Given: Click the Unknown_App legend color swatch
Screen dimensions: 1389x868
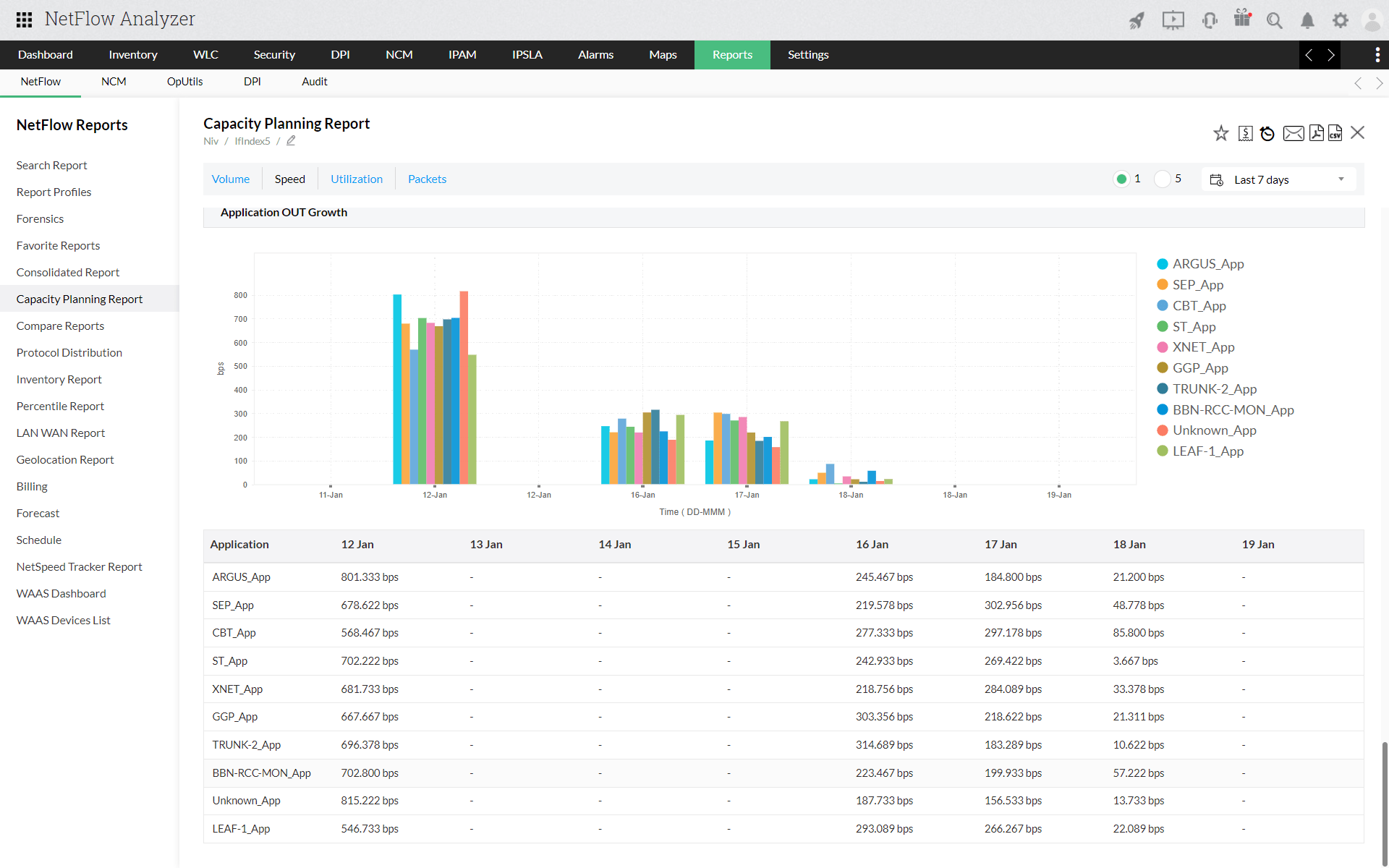Looking at the screenshot, I should point(1163,430).
